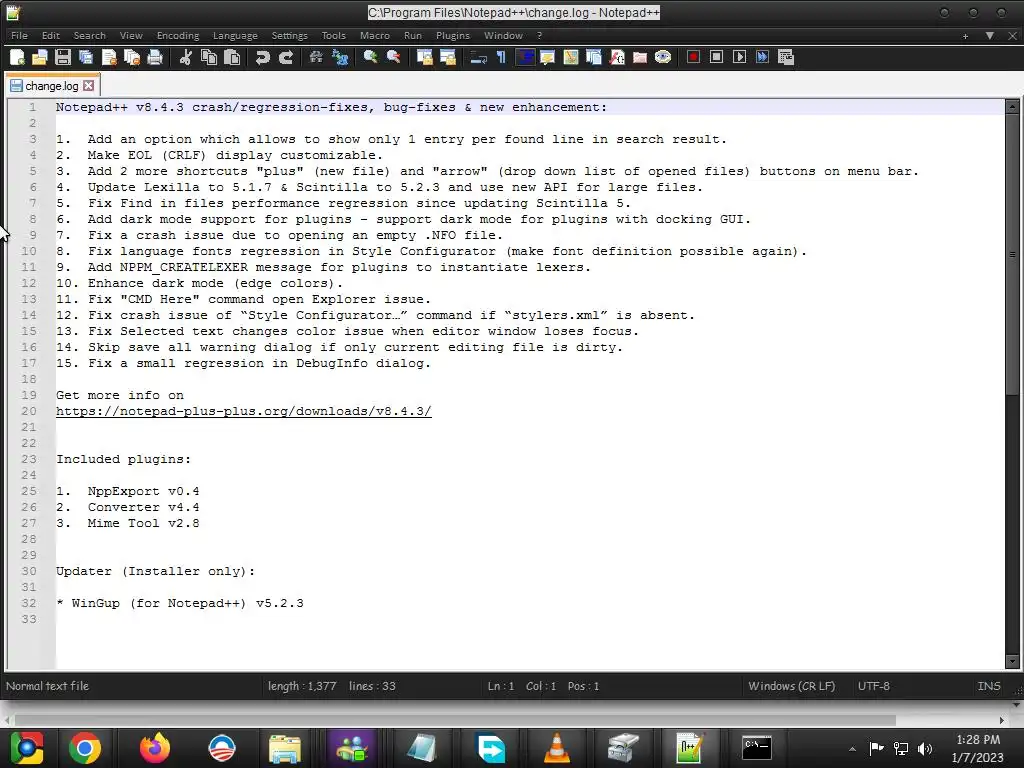Click the vertical scrollbar down arrow
1024x768 pixels.
[1012, 662]
